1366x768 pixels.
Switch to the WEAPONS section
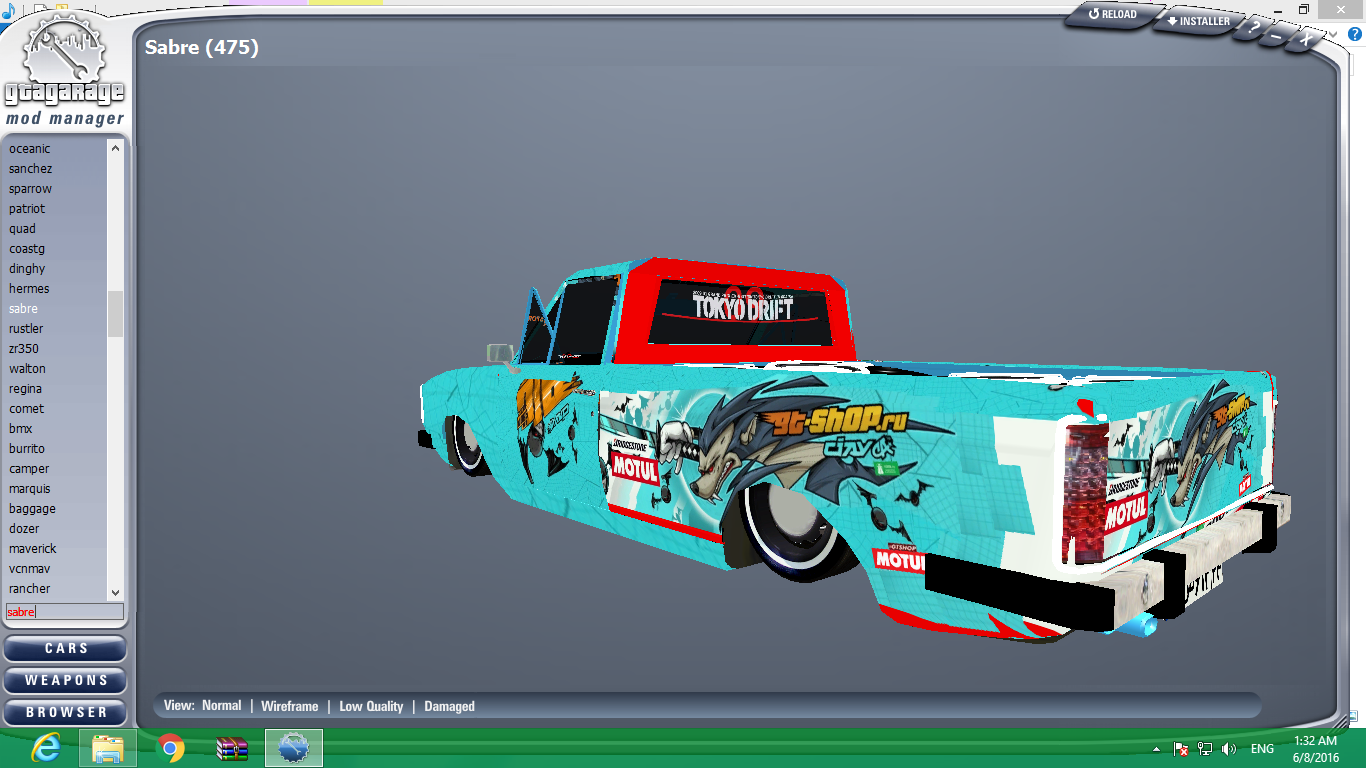(65, 680)
